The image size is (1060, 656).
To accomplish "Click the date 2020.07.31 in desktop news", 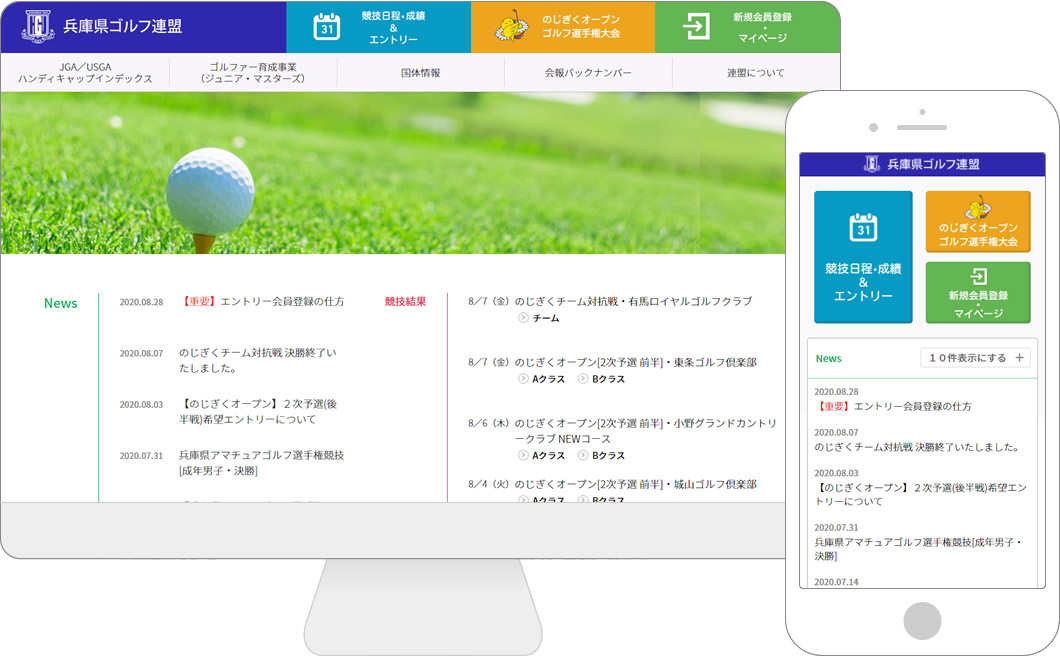I will [x=141, y=456].
